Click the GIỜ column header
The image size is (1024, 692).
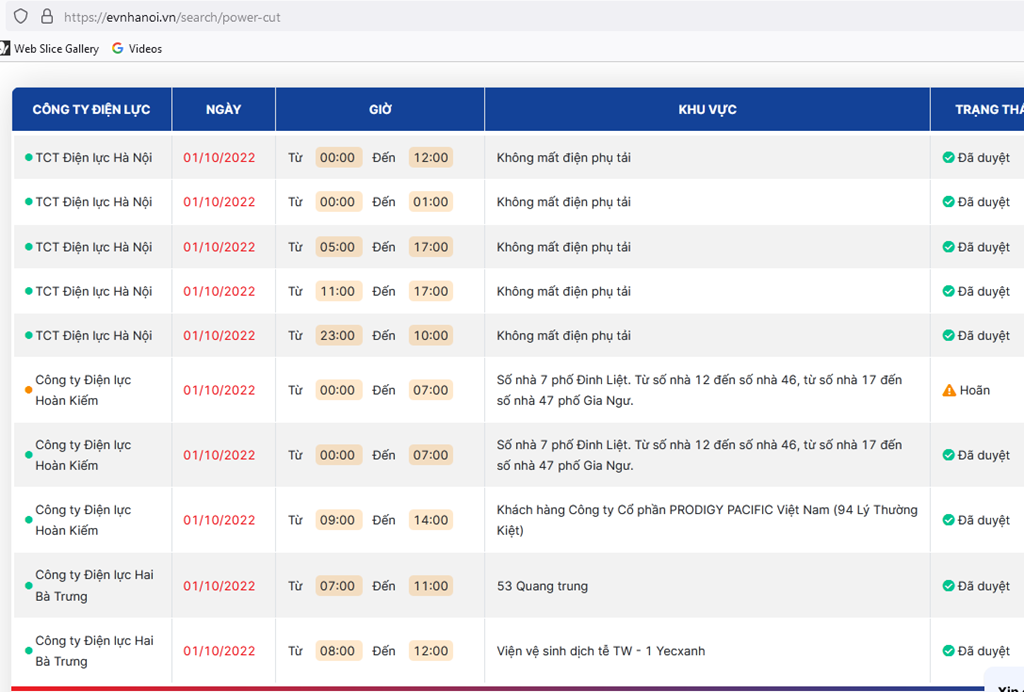coord(380,110)
